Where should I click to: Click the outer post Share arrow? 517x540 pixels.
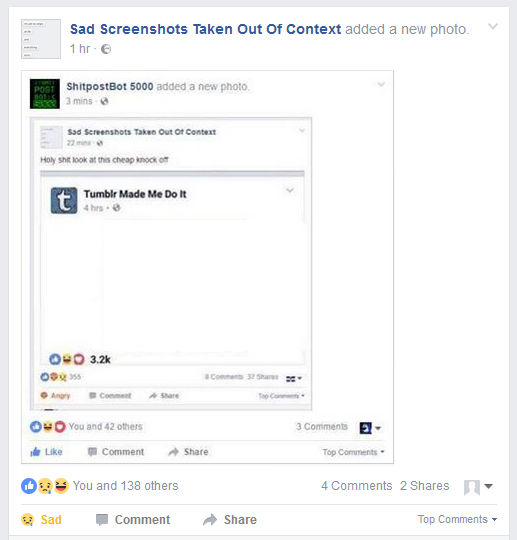coord(210,520)
